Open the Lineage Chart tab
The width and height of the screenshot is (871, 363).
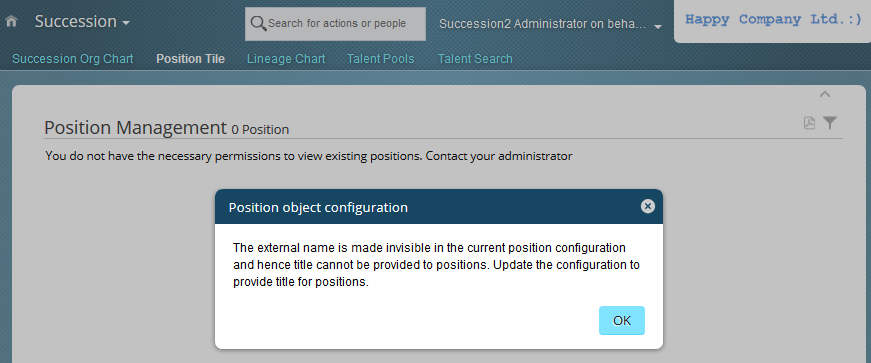click(286, 59)
